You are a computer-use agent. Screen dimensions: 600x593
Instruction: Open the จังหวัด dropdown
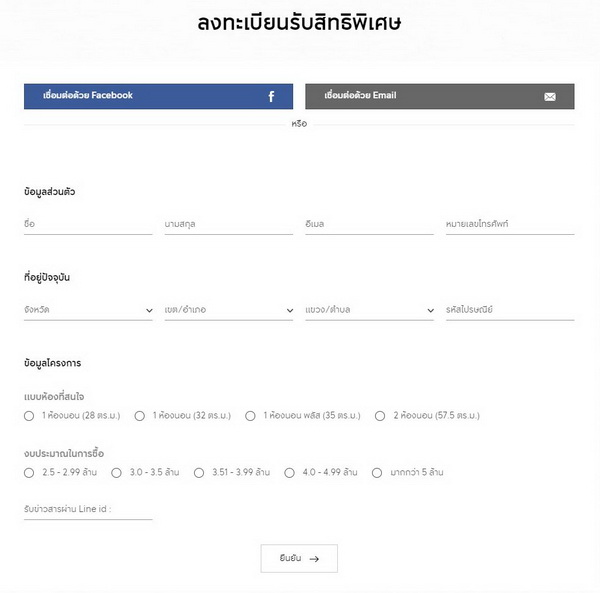click(88, 310)
